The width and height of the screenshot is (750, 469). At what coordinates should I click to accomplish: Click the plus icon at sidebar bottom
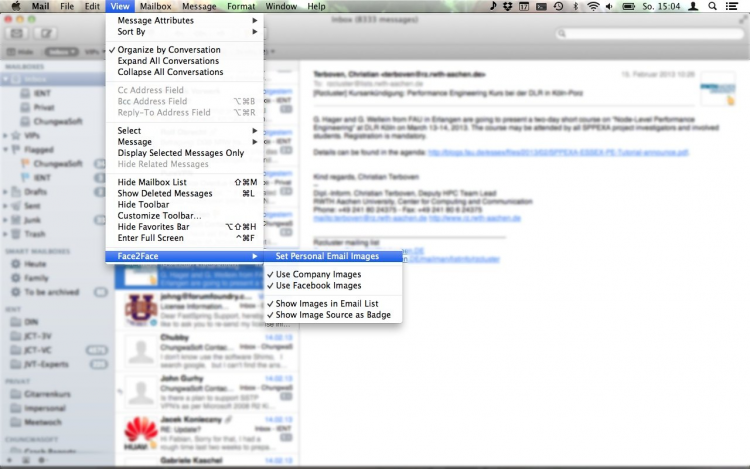click(9, 460)
